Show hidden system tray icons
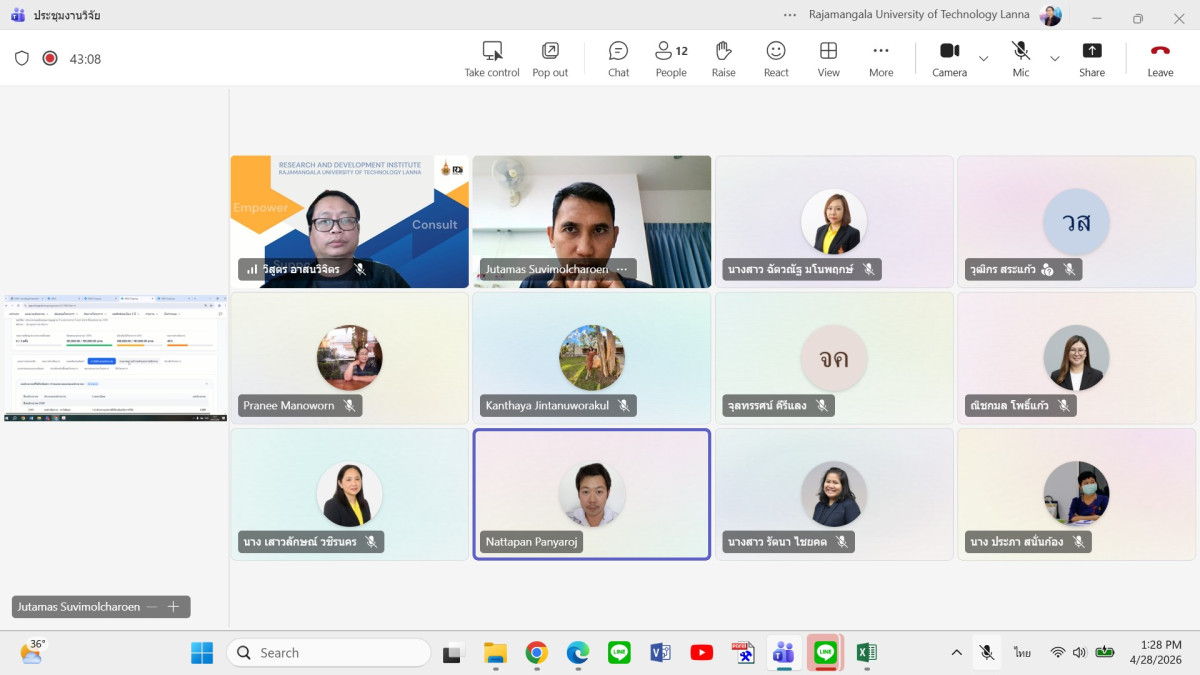 (x=956, y=652)
